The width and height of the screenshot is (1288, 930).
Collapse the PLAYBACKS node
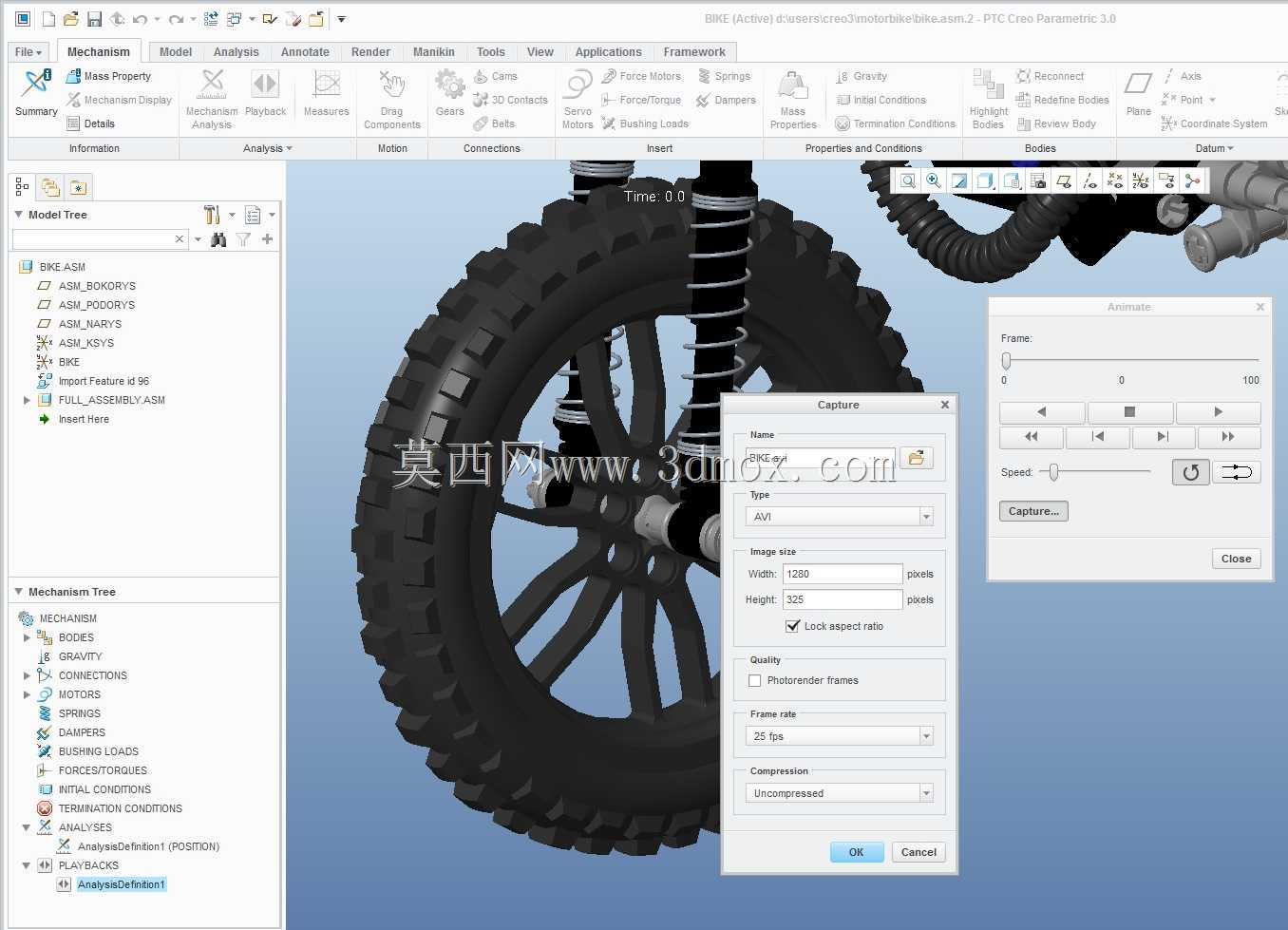click(27, 865)
